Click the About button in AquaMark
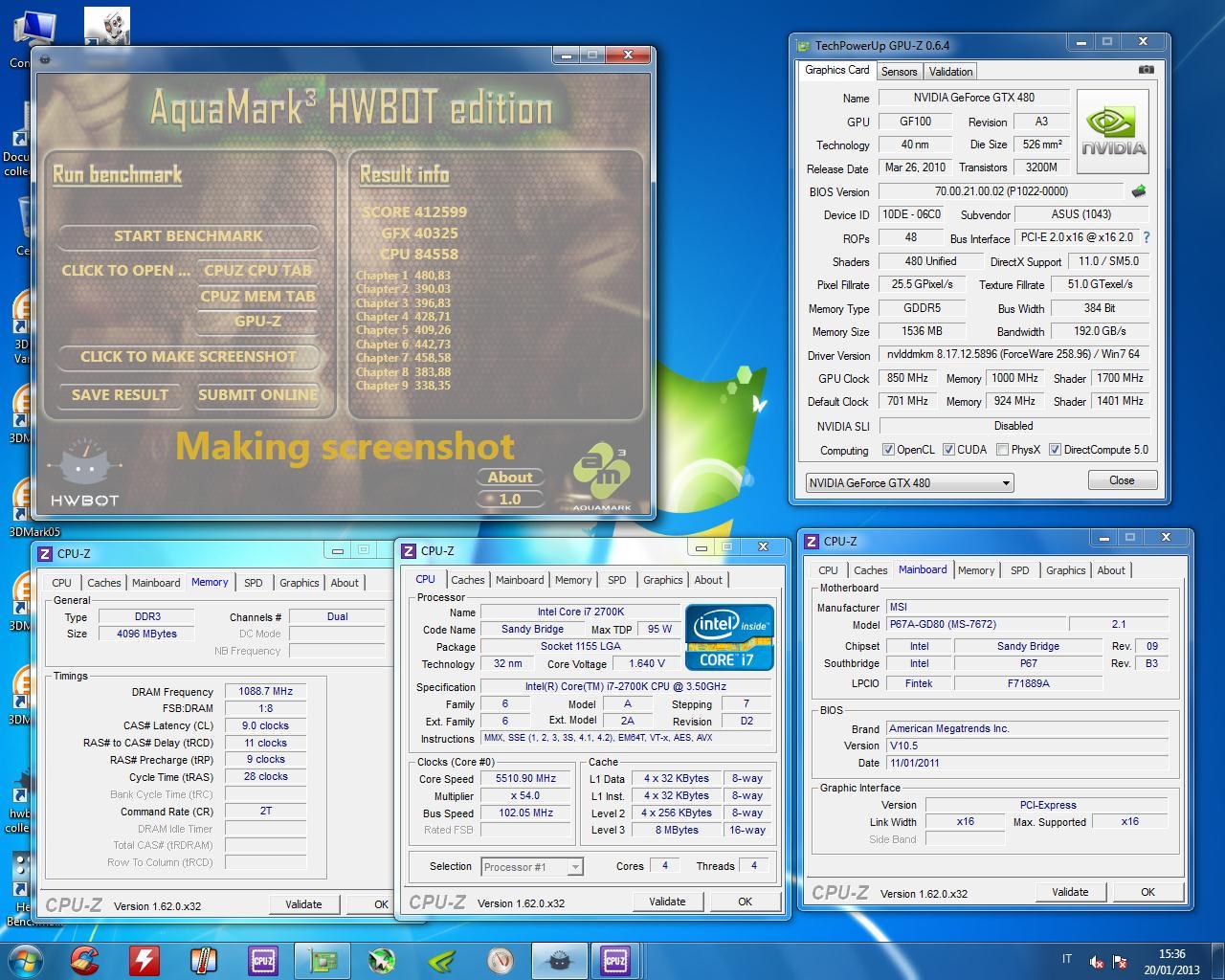This screenshot has width=1225, height=980. (510, 477)
